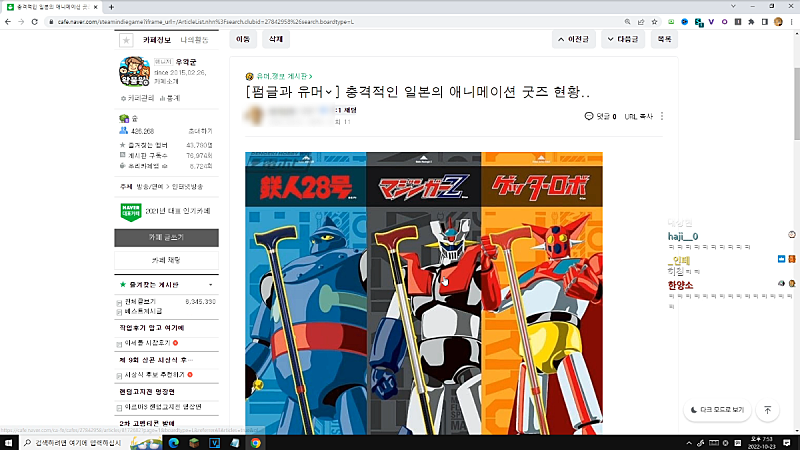The image size is (800, 450).
Task: Open the Chrome three-dot menu
Action: [792, 22]
